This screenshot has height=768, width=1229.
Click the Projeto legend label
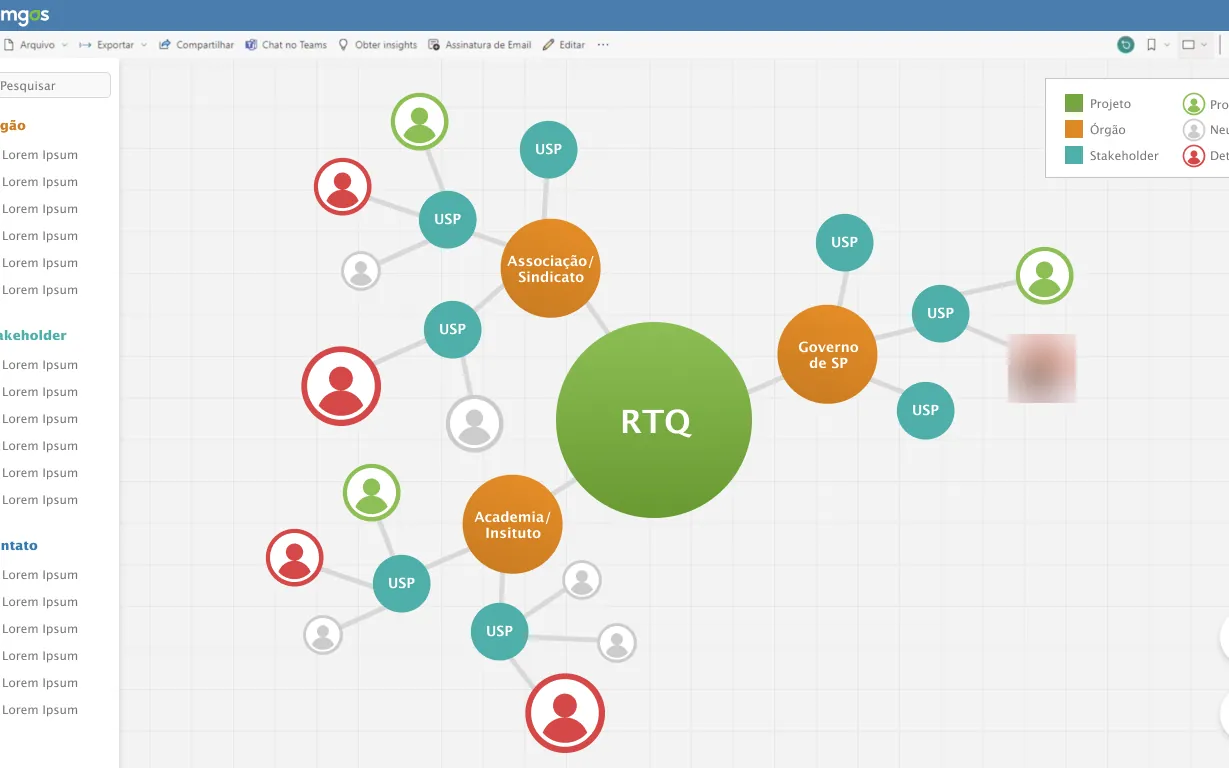tap(1110, 104)
